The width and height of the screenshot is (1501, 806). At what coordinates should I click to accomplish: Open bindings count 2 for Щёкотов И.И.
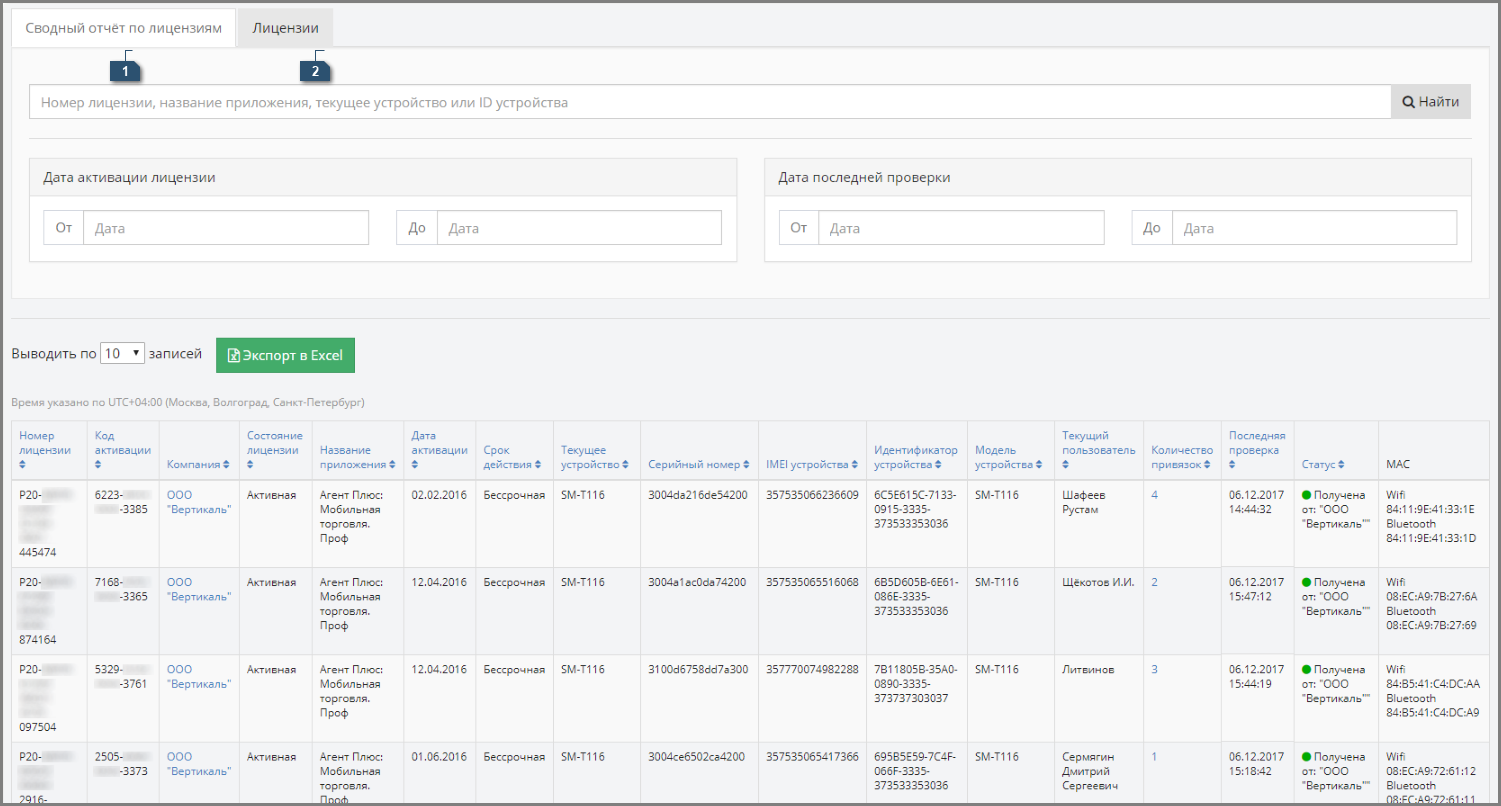(x=1154, y=582)
